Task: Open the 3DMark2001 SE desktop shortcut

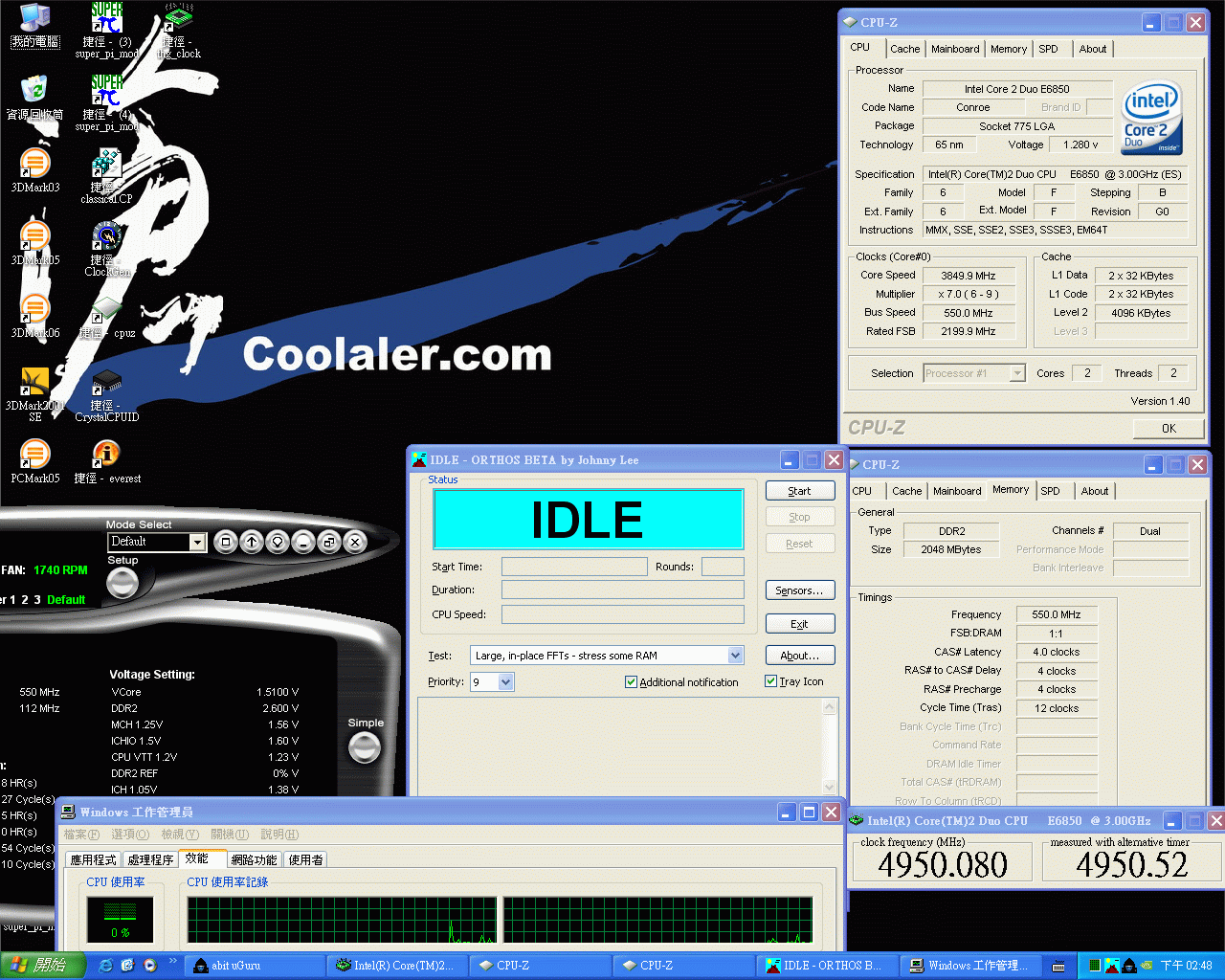Action: [34, 394]
